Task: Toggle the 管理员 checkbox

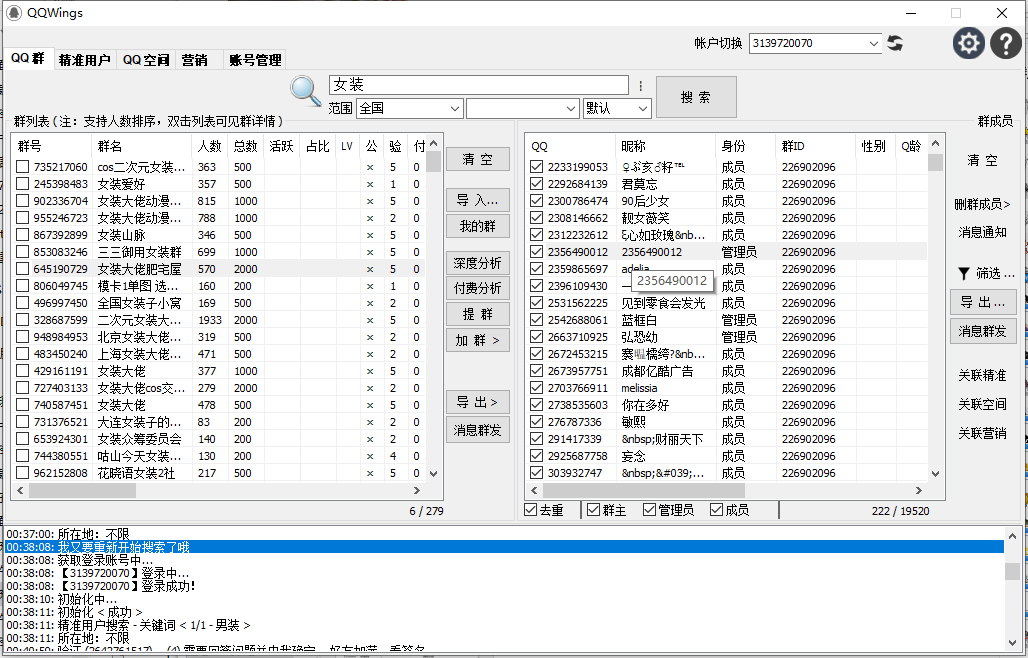Action: [x=650, y=510]
